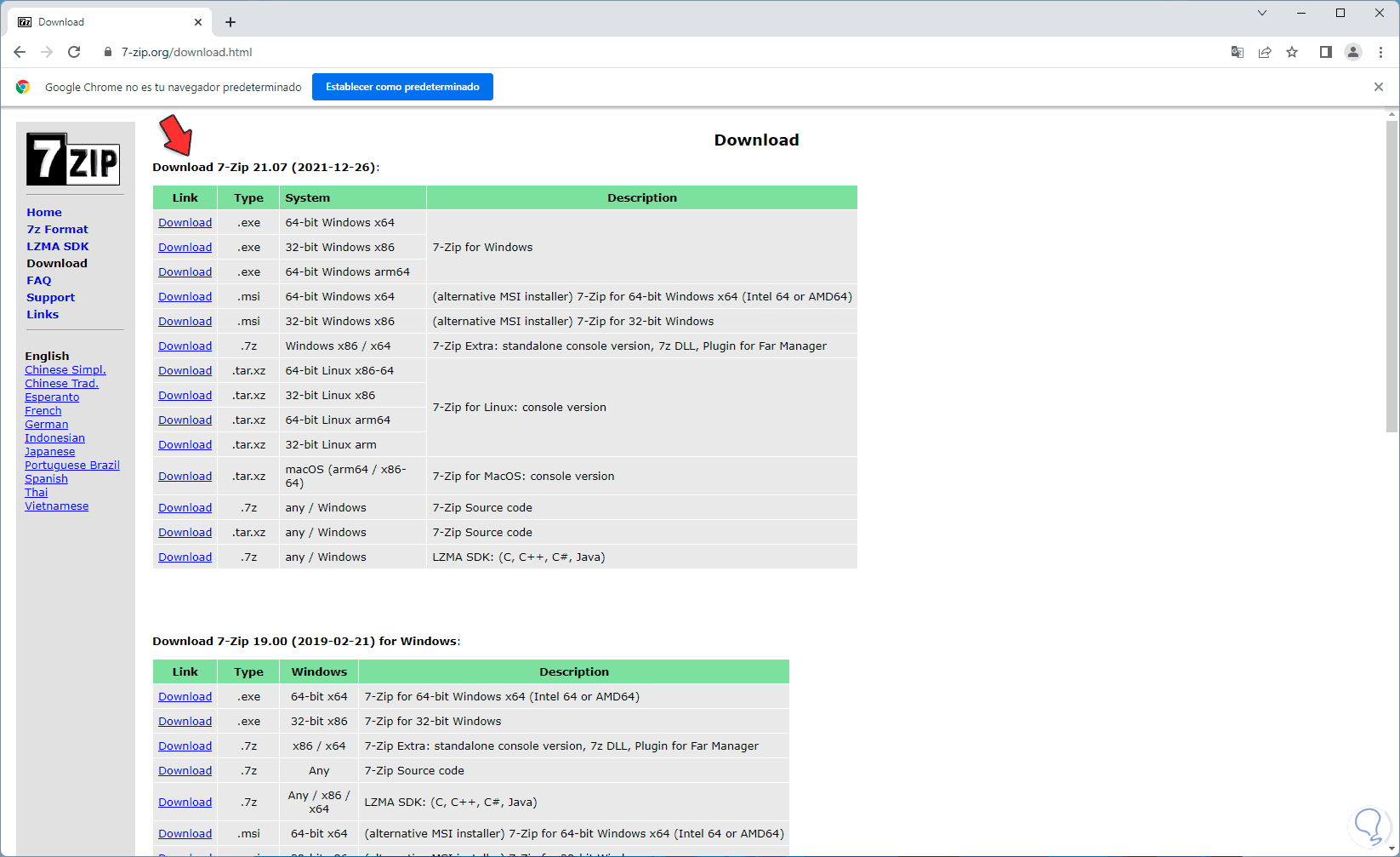Open the Chrome profile avatar
This screenshot has width=1400, height=857.
pos(1353,52)
